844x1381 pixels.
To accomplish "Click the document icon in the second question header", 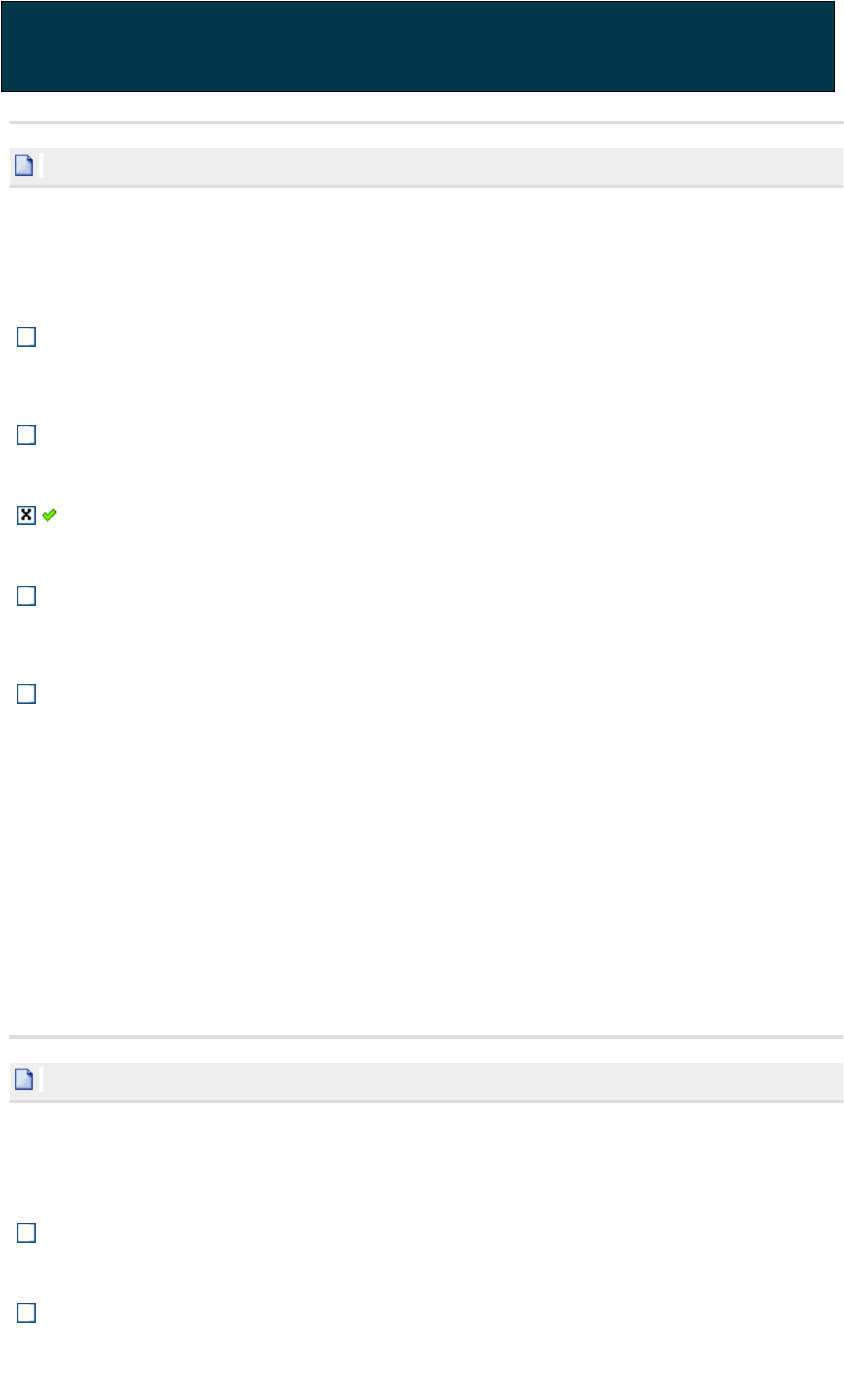I will coord(24,1080).
